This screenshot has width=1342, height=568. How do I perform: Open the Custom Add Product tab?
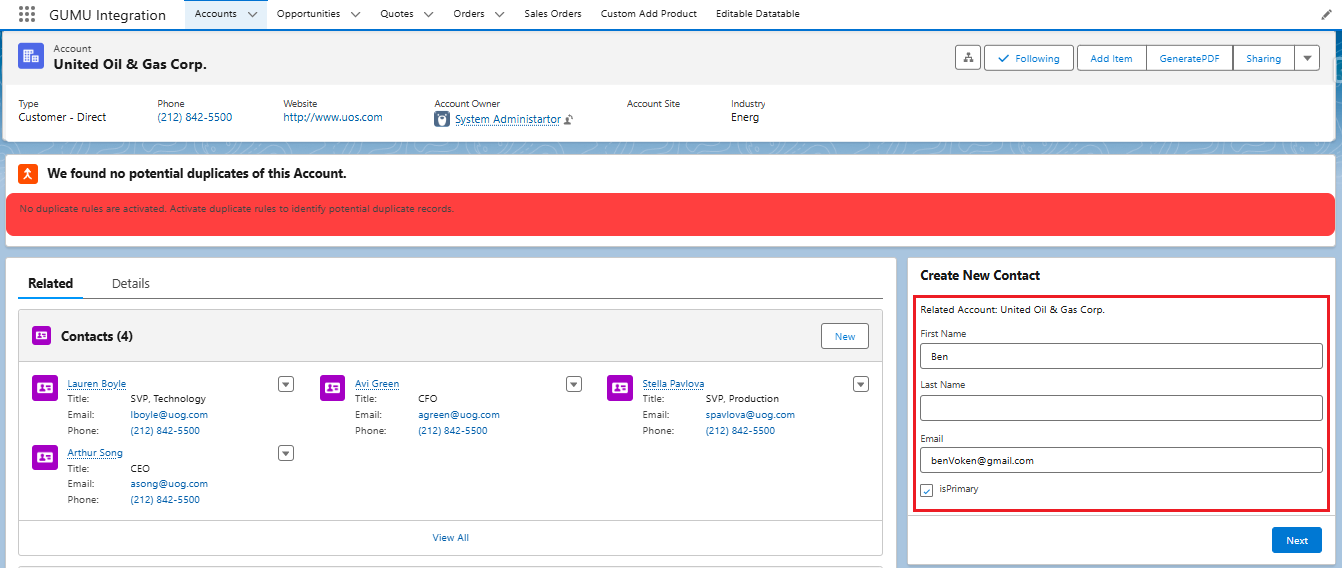649,14
